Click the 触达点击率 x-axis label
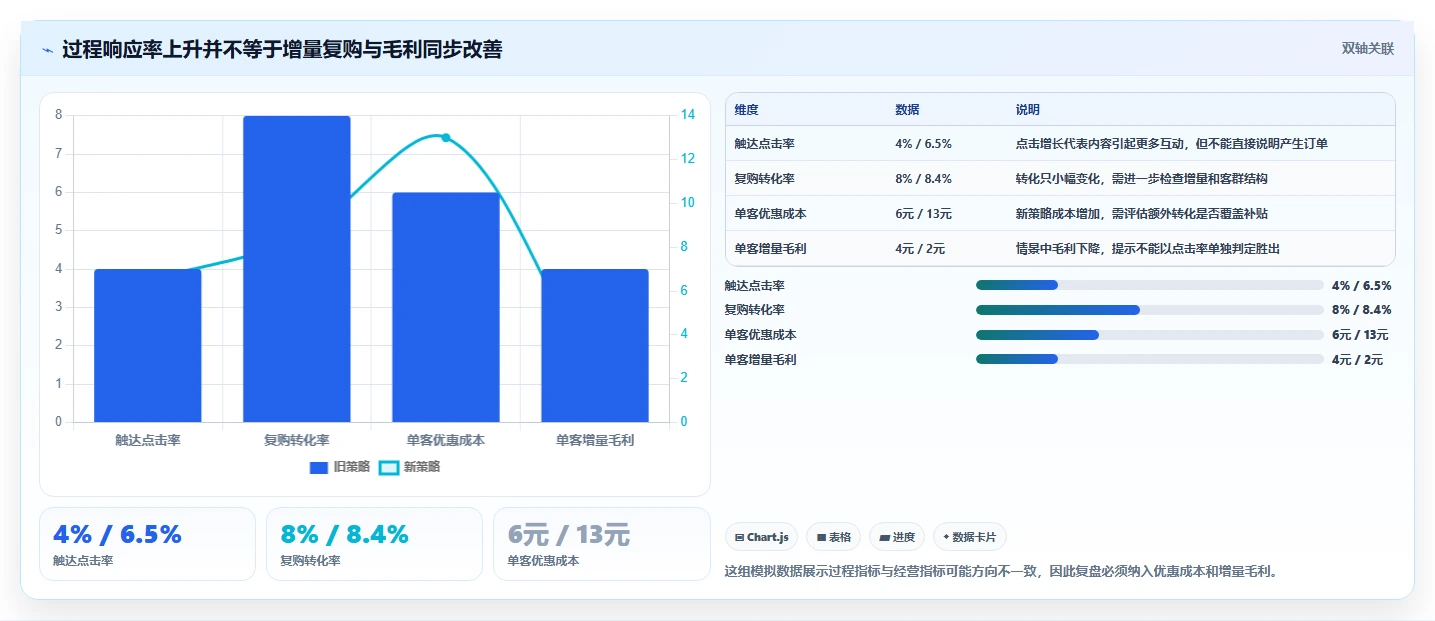 (148, 440)
